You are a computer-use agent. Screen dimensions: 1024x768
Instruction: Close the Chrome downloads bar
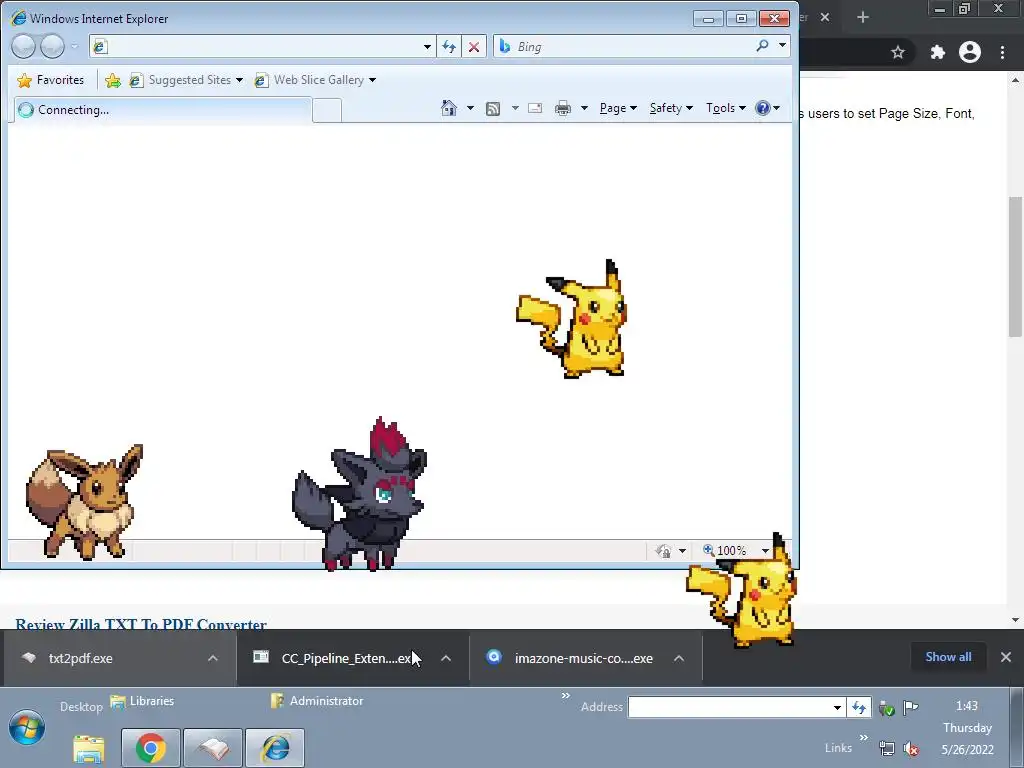coord(1006,657)
